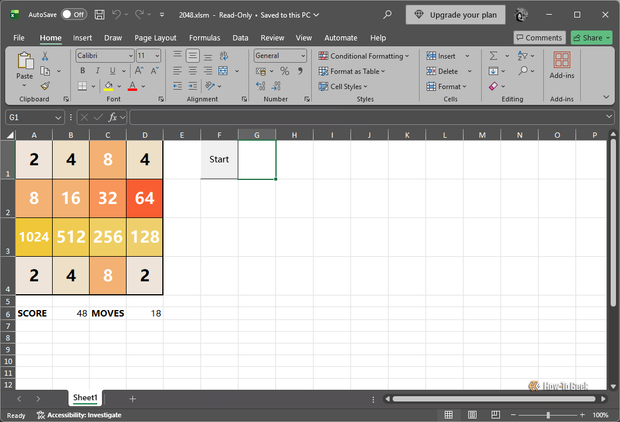
Task: Click the Percent Style icon
Action: click(284, 71)
